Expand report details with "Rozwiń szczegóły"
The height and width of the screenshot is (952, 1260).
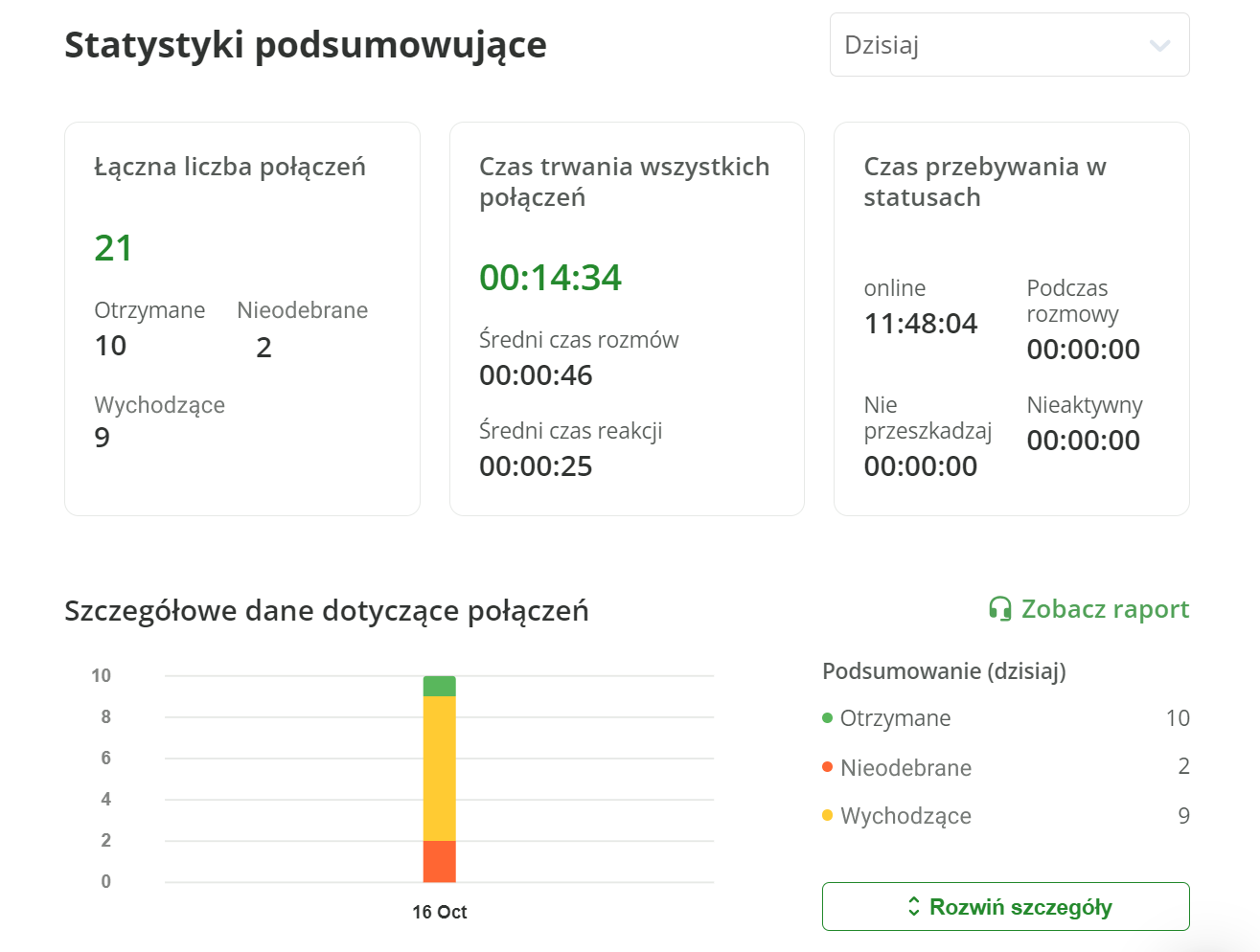(x=1005, y=906)
